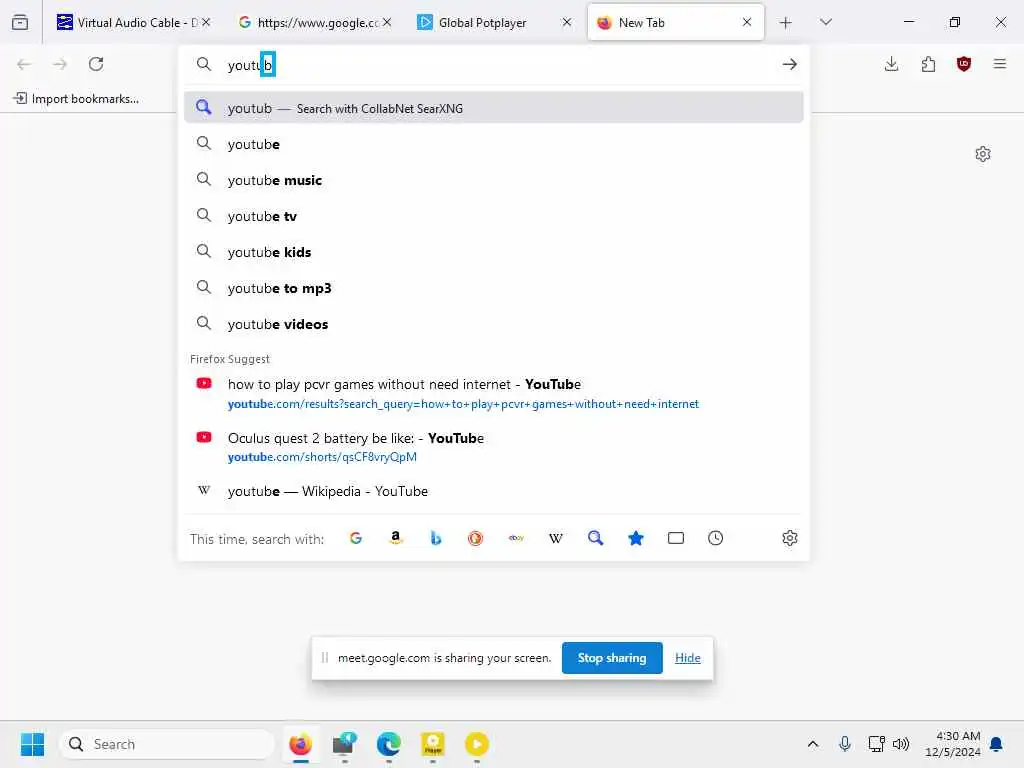
Task: Open 'how to play pcvr games' YouTube result
Action: [493, 393]
